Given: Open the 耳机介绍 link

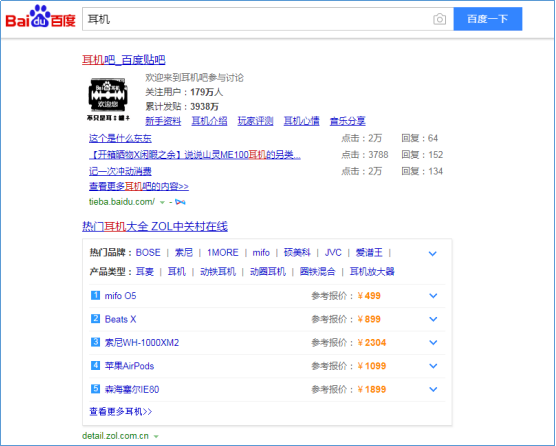Looking at the screenshot, I should click(x=209, y=121).
